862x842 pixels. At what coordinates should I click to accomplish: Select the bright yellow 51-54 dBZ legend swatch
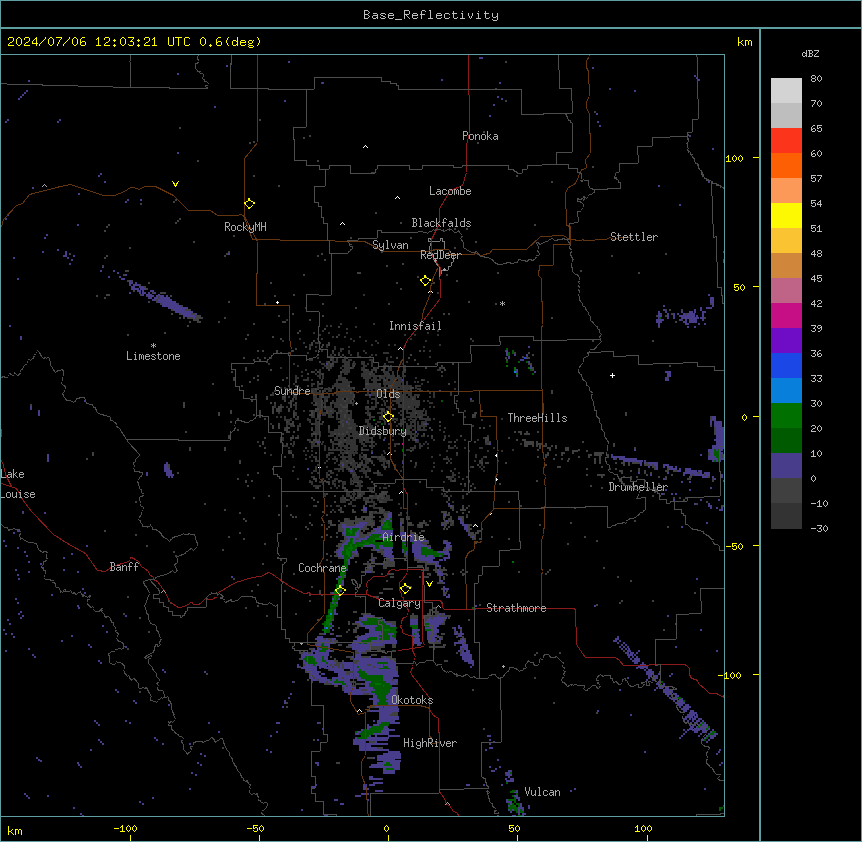[786, 215]
